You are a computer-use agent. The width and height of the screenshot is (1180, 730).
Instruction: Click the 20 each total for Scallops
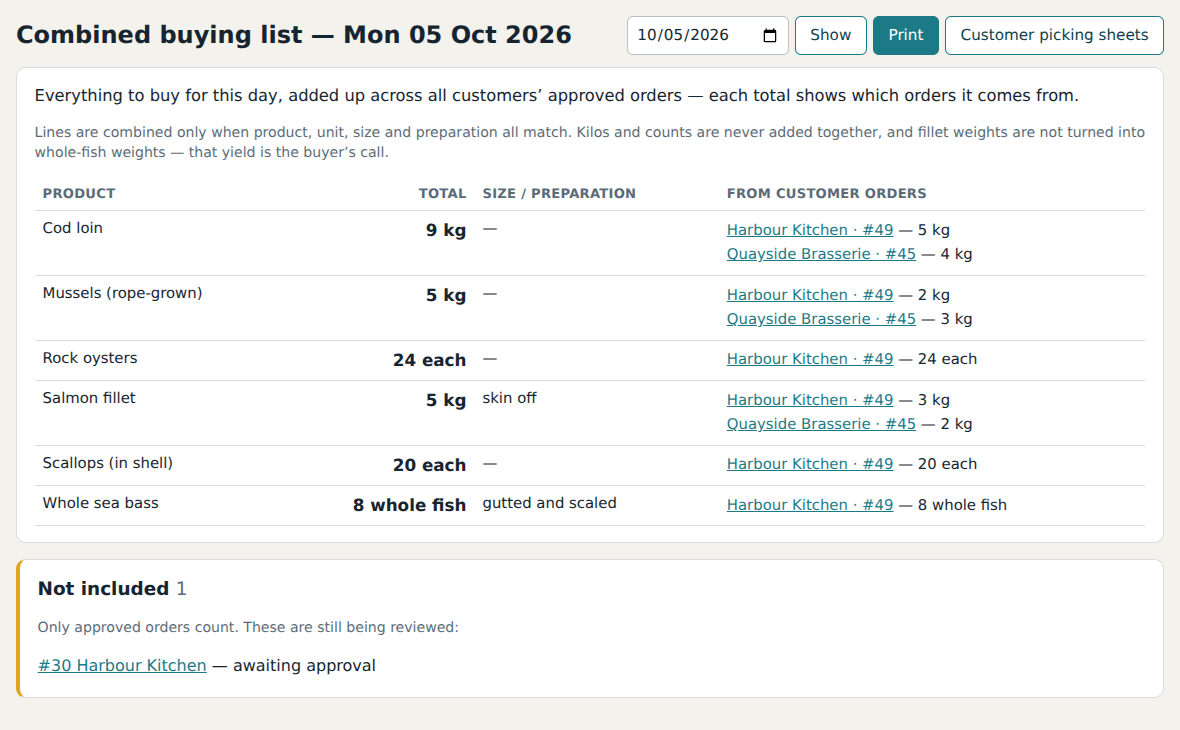coord(429,465)
